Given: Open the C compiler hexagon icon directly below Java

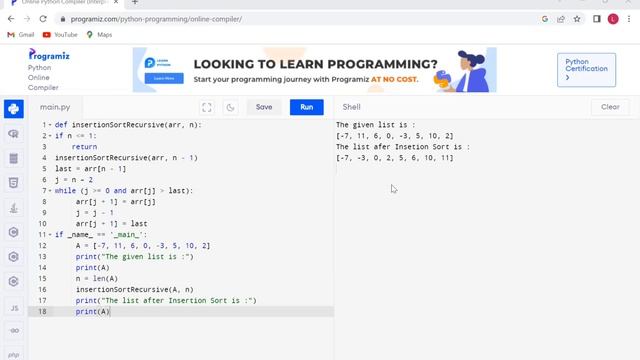Looking at the screenshot, I should tap(13, 232).
